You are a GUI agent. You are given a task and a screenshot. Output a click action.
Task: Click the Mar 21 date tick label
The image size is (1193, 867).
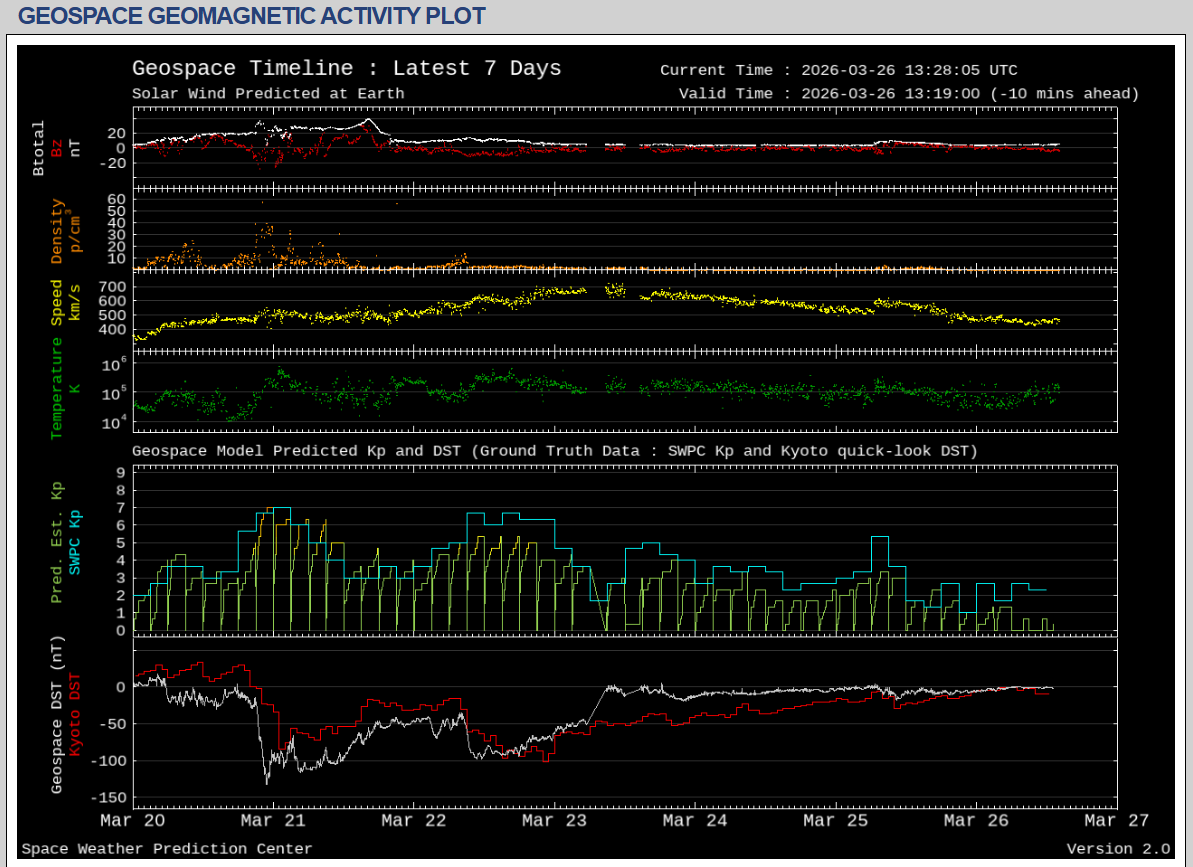tap(273, 821)
